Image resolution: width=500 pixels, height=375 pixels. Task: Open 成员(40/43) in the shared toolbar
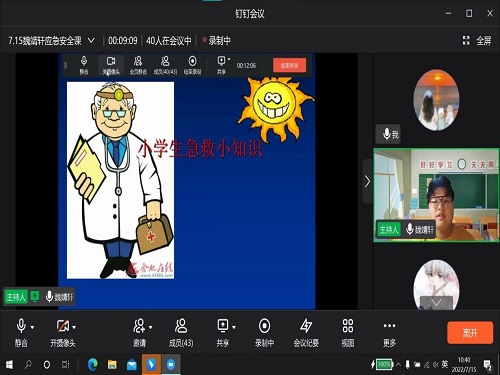tap(165, 65)
